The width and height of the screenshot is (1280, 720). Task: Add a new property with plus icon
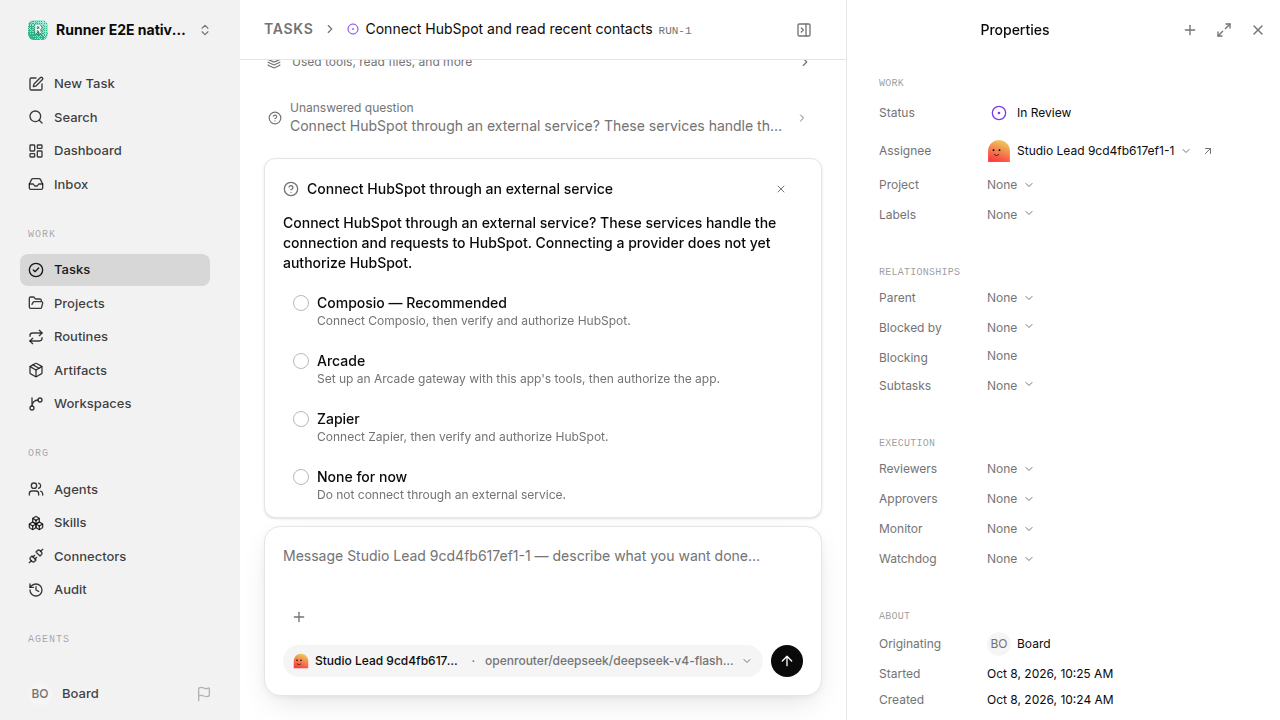coord(1190,30)
